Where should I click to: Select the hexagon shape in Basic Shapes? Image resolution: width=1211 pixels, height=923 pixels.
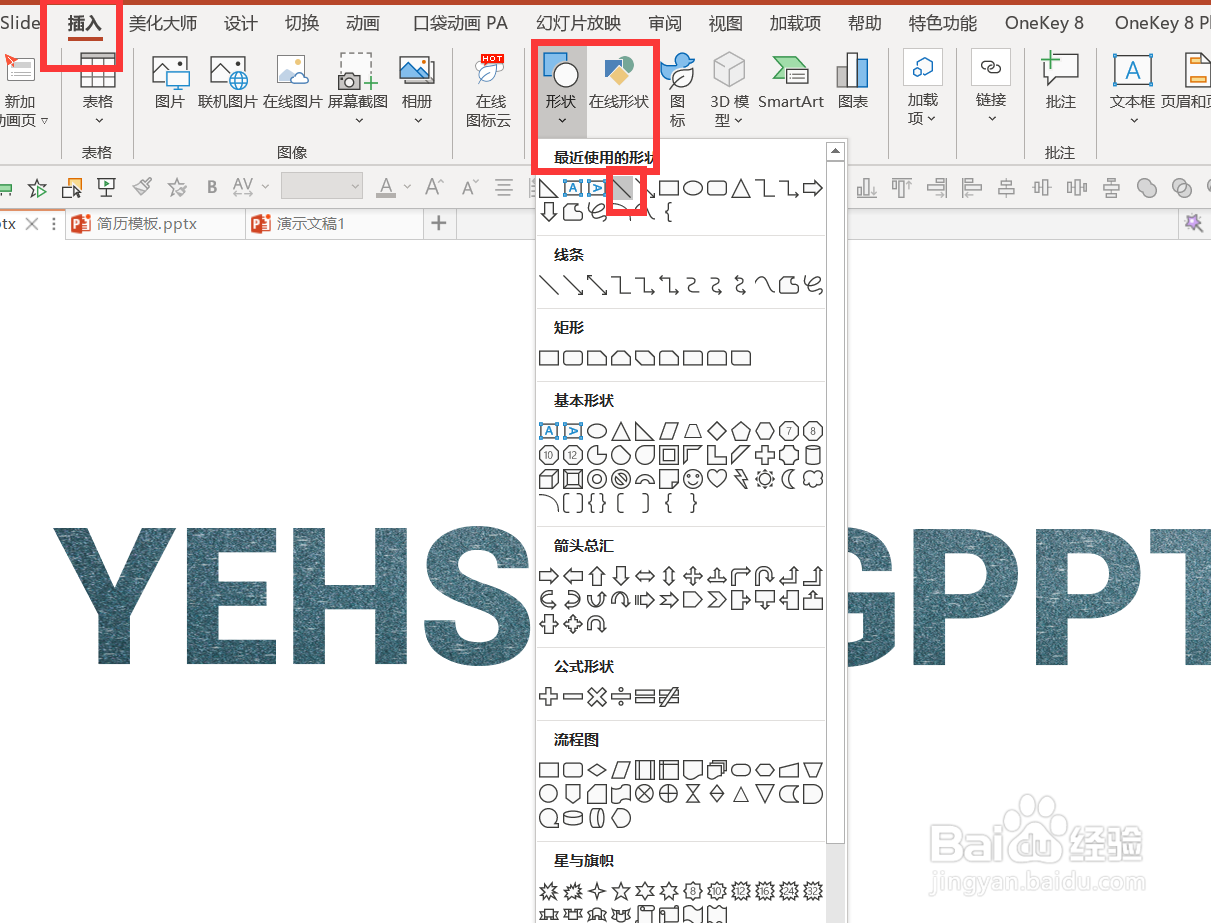[765, 431]
